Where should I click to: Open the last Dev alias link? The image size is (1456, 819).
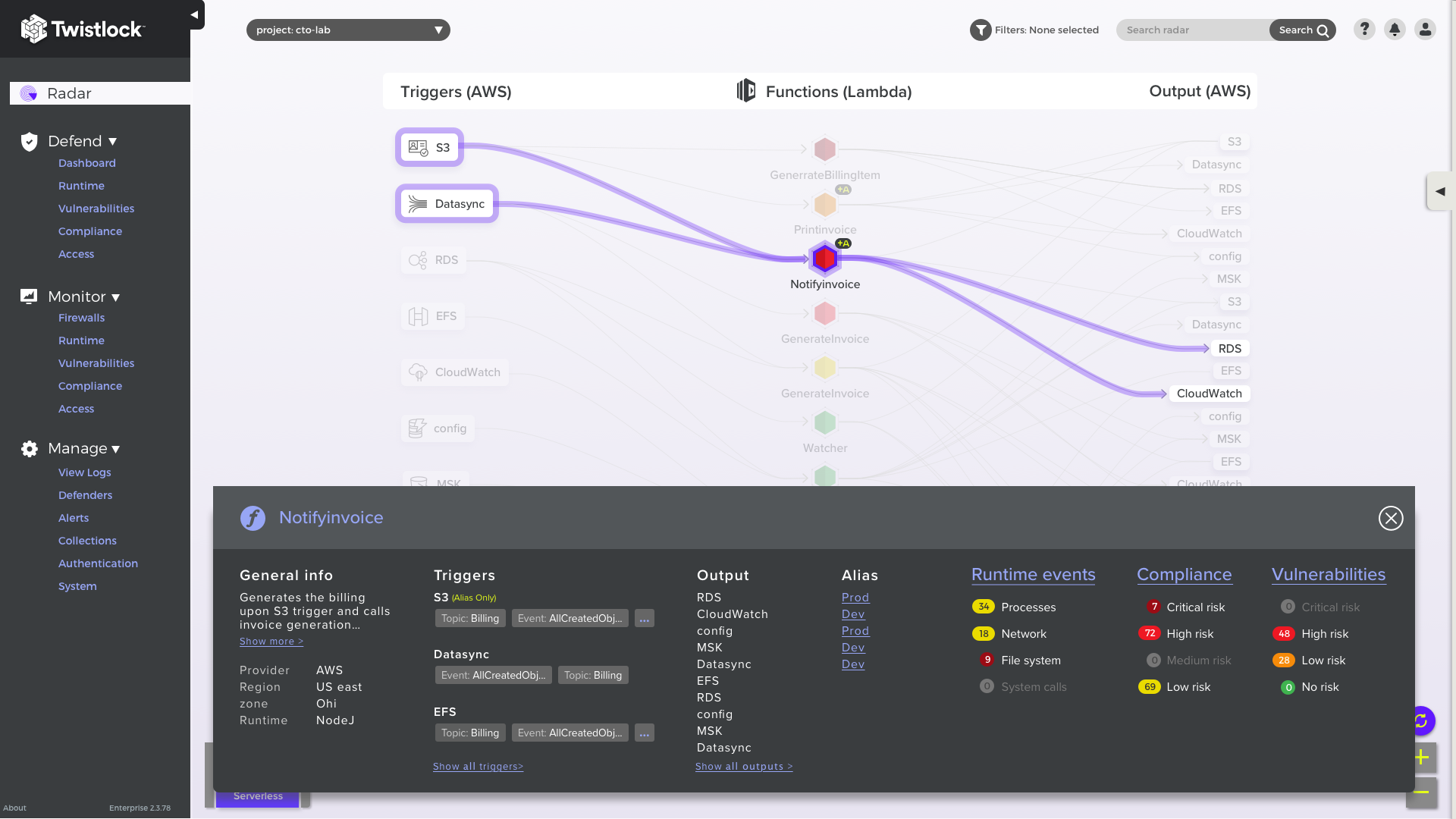853,664
